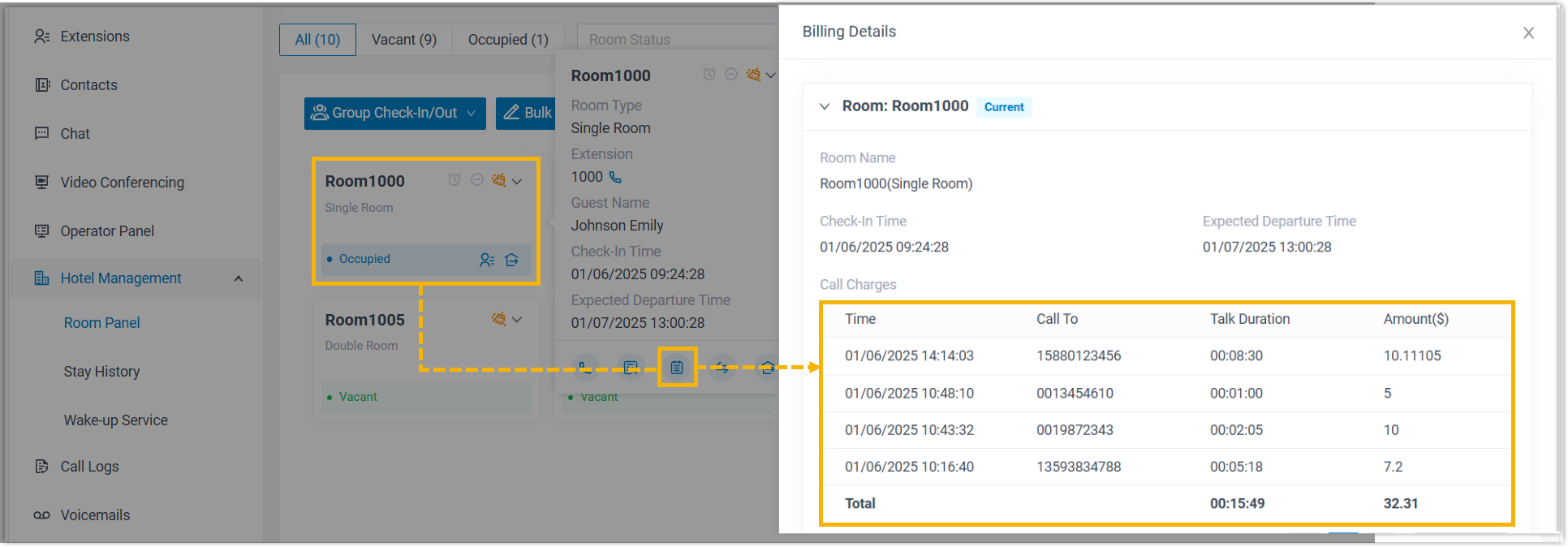The image size is (1568, 547).
Task: Close the Billing Details panel
Action: (1528, 32)
